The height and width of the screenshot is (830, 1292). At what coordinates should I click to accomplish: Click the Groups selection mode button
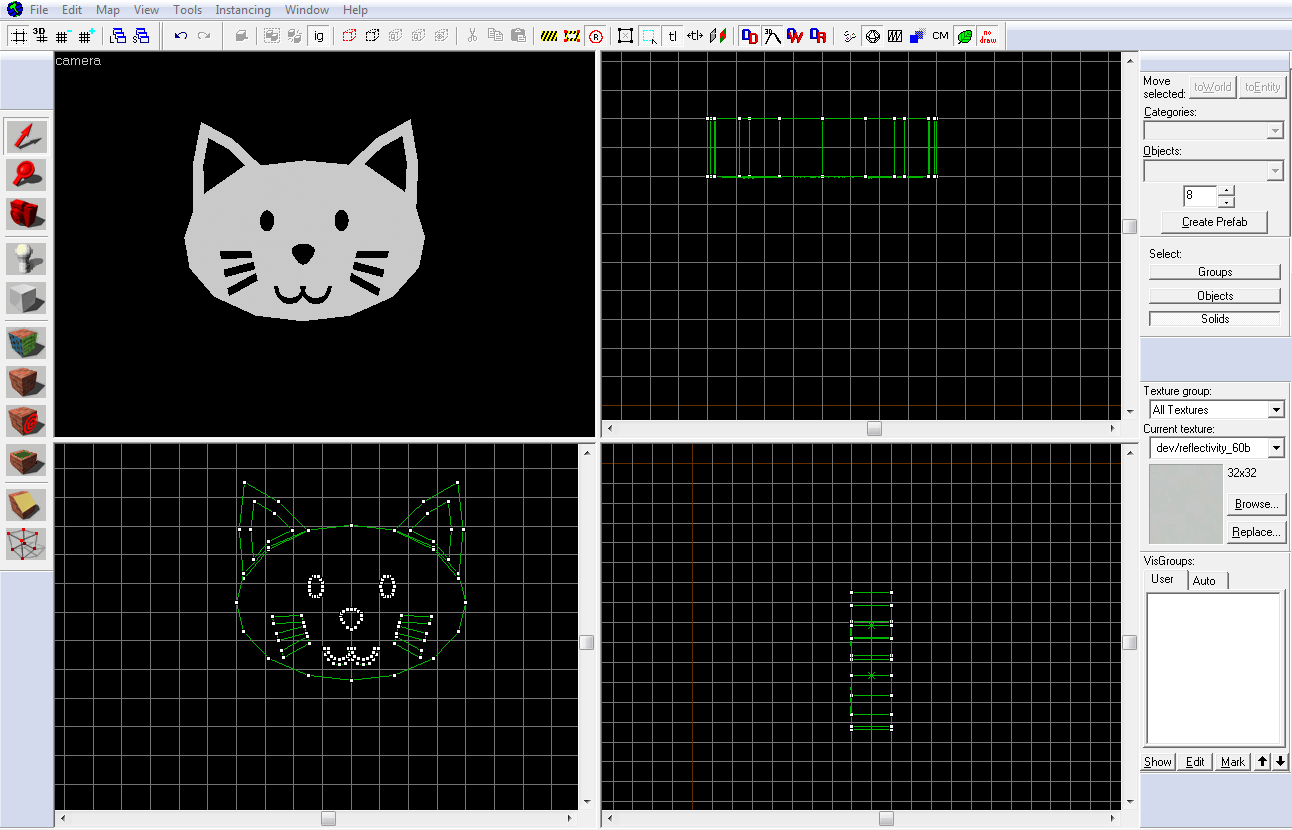tap(1215, 272)
